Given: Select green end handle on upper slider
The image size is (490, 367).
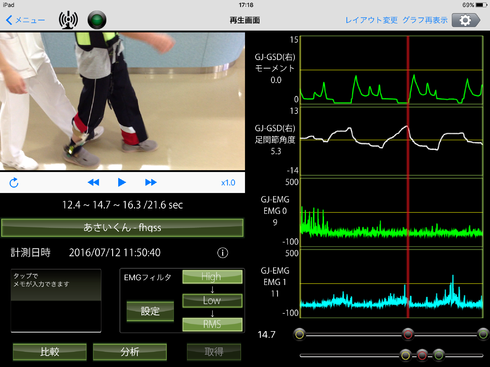Looking at the screenshot, I should (x=483, y=334).
